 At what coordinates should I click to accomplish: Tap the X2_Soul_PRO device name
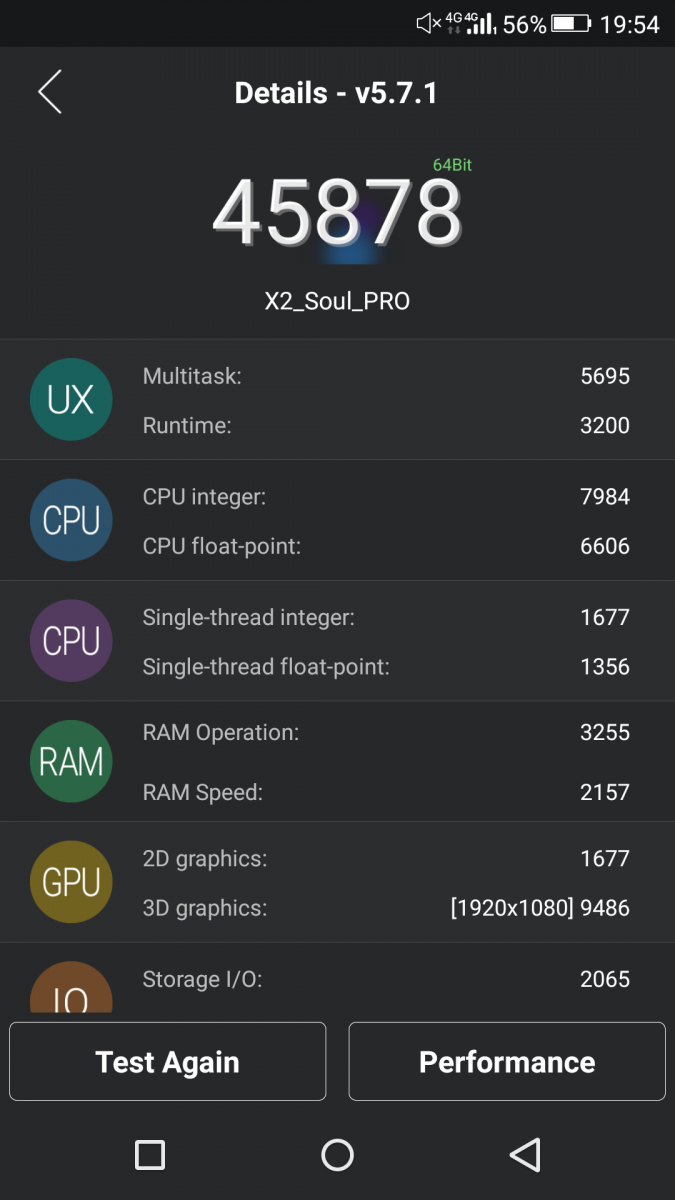[x=337, y=301]
